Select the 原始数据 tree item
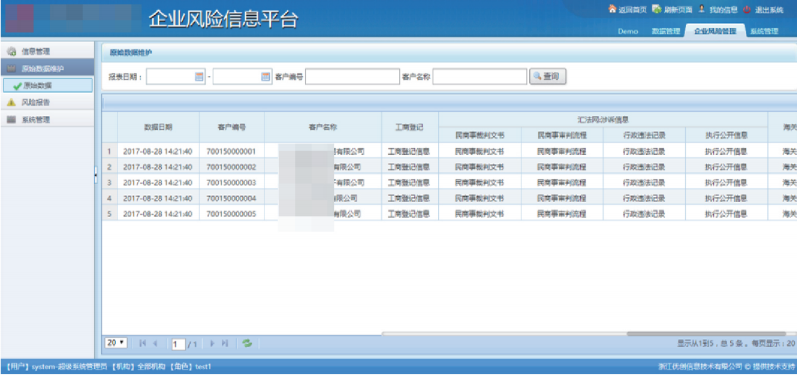Viewport: 797px width, 375px height. point(48,85)
